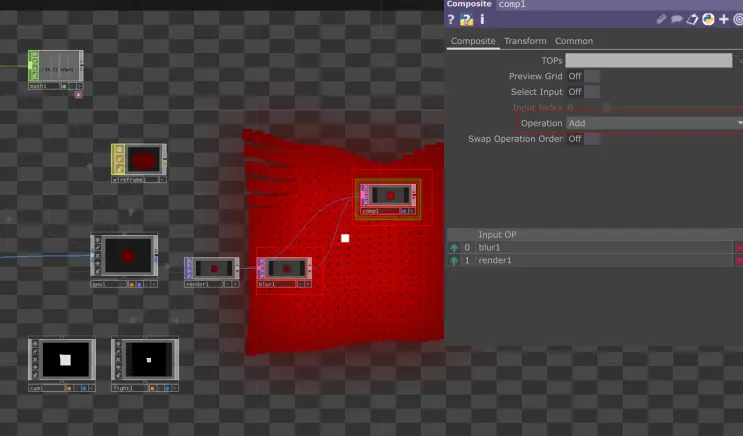The height and width of the screenshot is (436, 743).
Task: Toggle the blue display flag on comp1
Action: 404,211
